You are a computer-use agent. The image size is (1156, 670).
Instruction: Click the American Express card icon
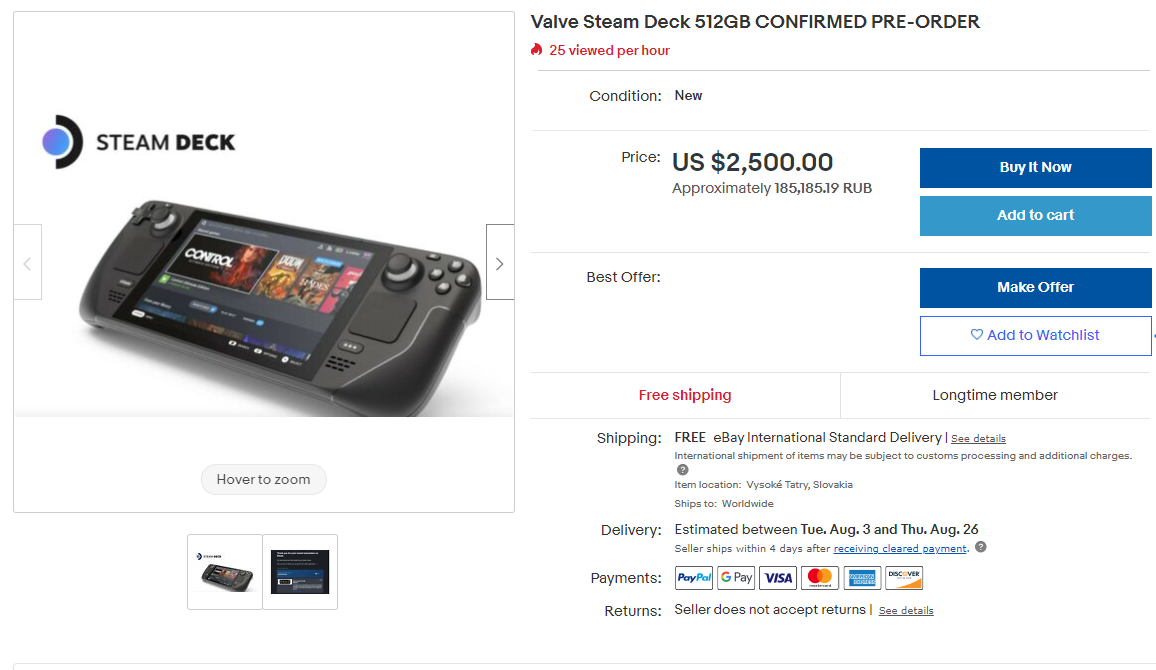pos(862,578)
